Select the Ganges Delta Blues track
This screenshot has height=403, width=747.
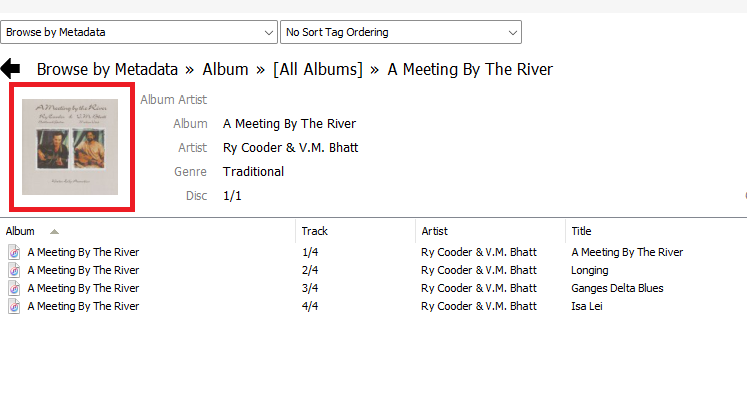[617, 288]
